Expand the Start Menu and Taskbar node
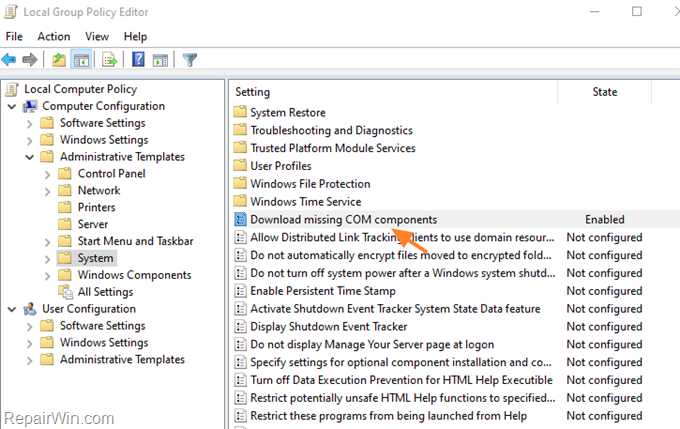This screenshot has height=429, width=680. (x=48, y=242)
